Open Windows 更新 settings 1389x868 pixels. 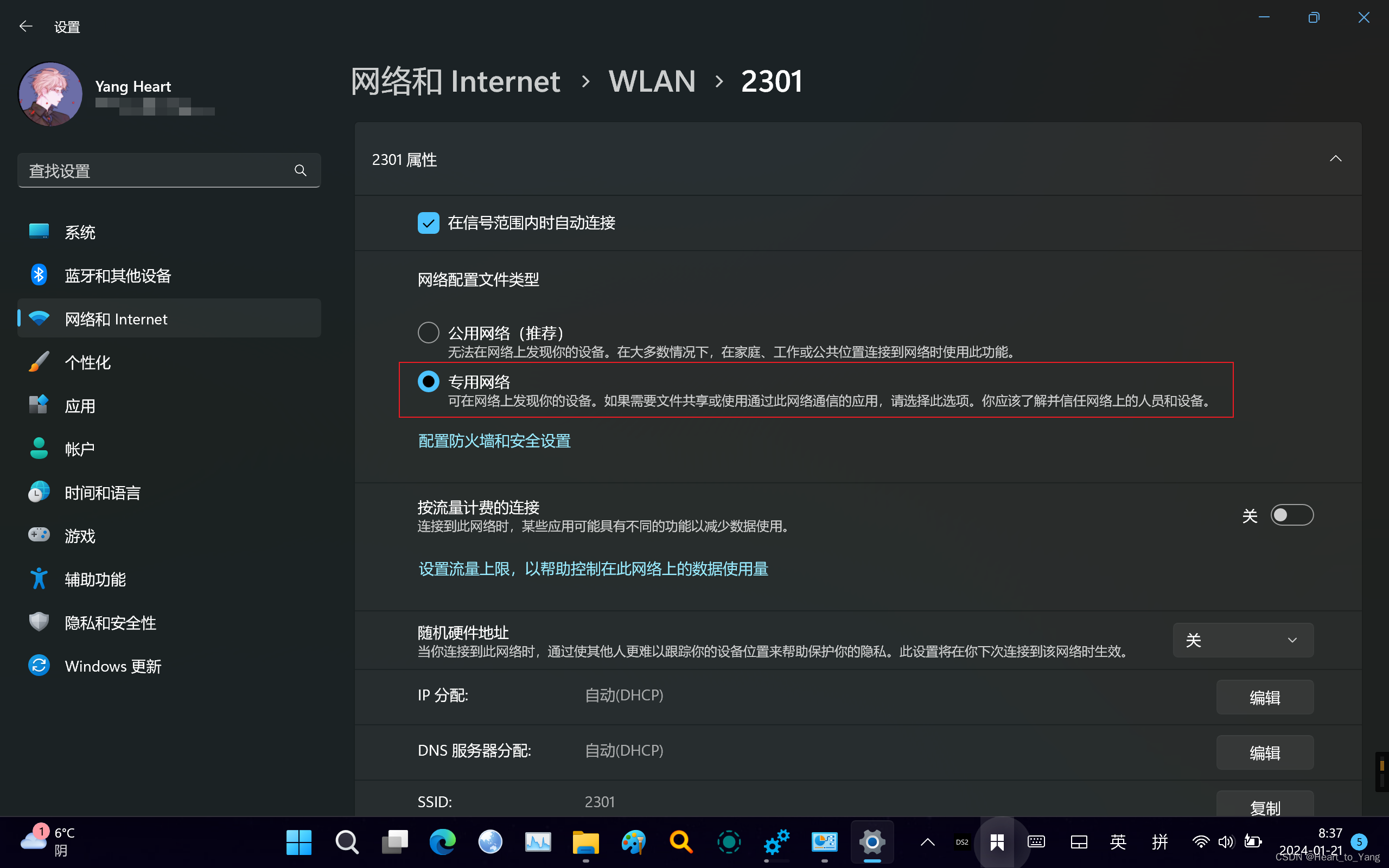point(169,666)
